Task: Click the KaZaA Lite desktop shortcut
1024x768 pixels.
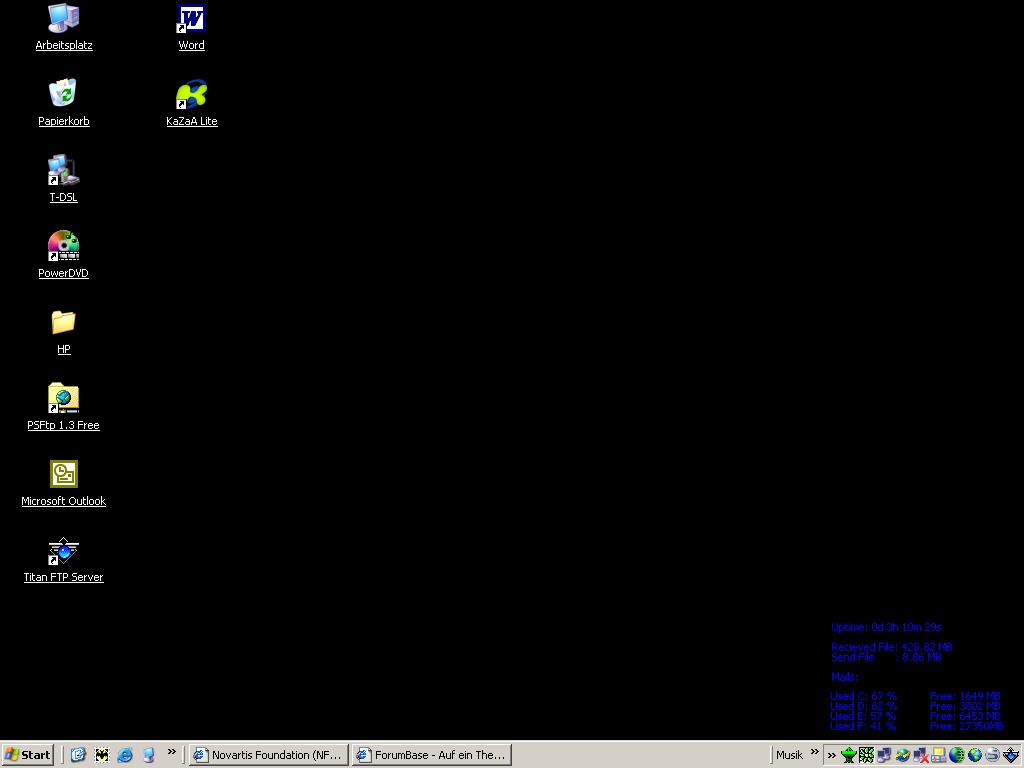Action: pos(191,103)
